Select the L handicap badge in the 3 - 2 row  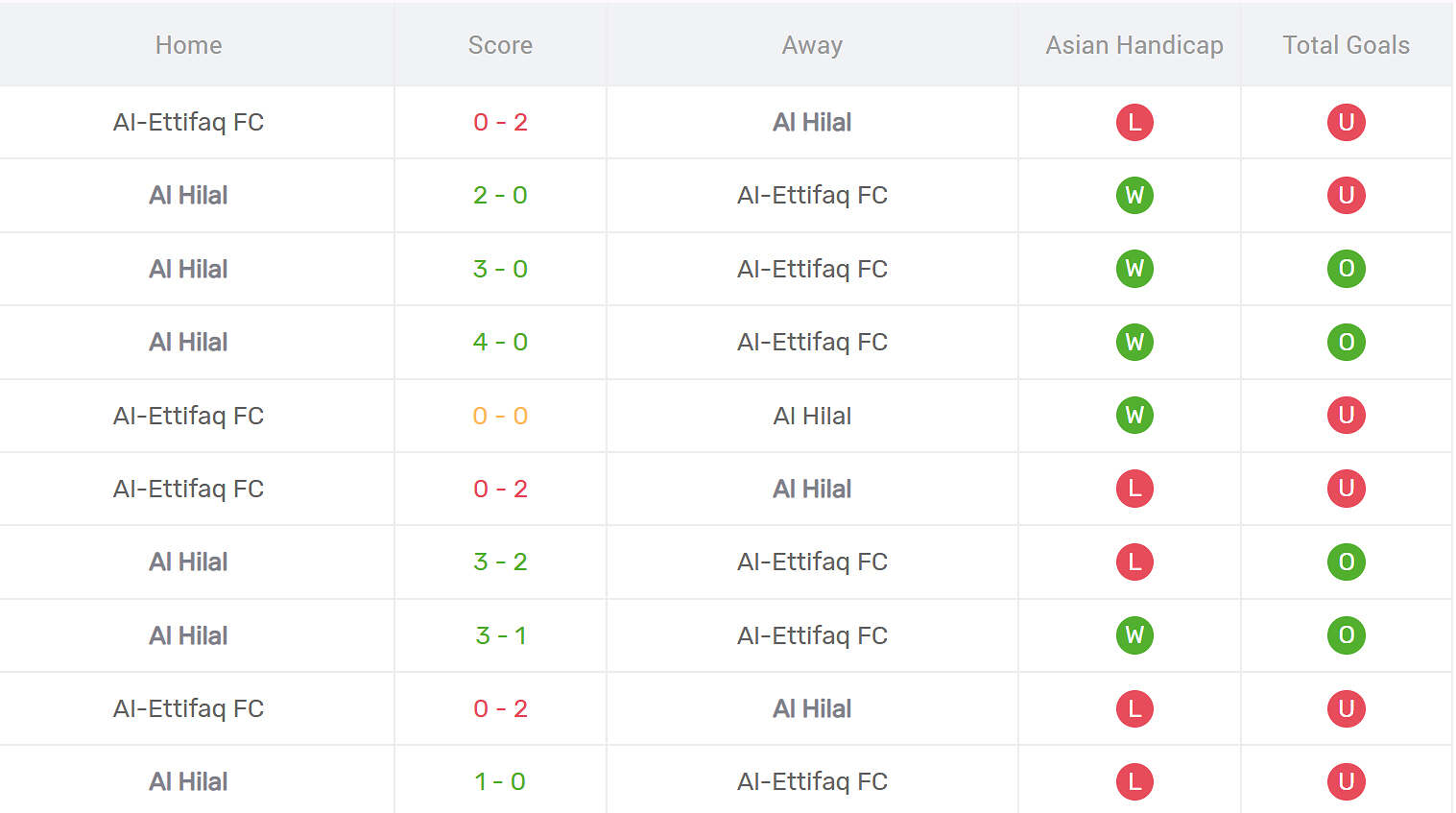pyautogui.click(x=1134, y=562)
